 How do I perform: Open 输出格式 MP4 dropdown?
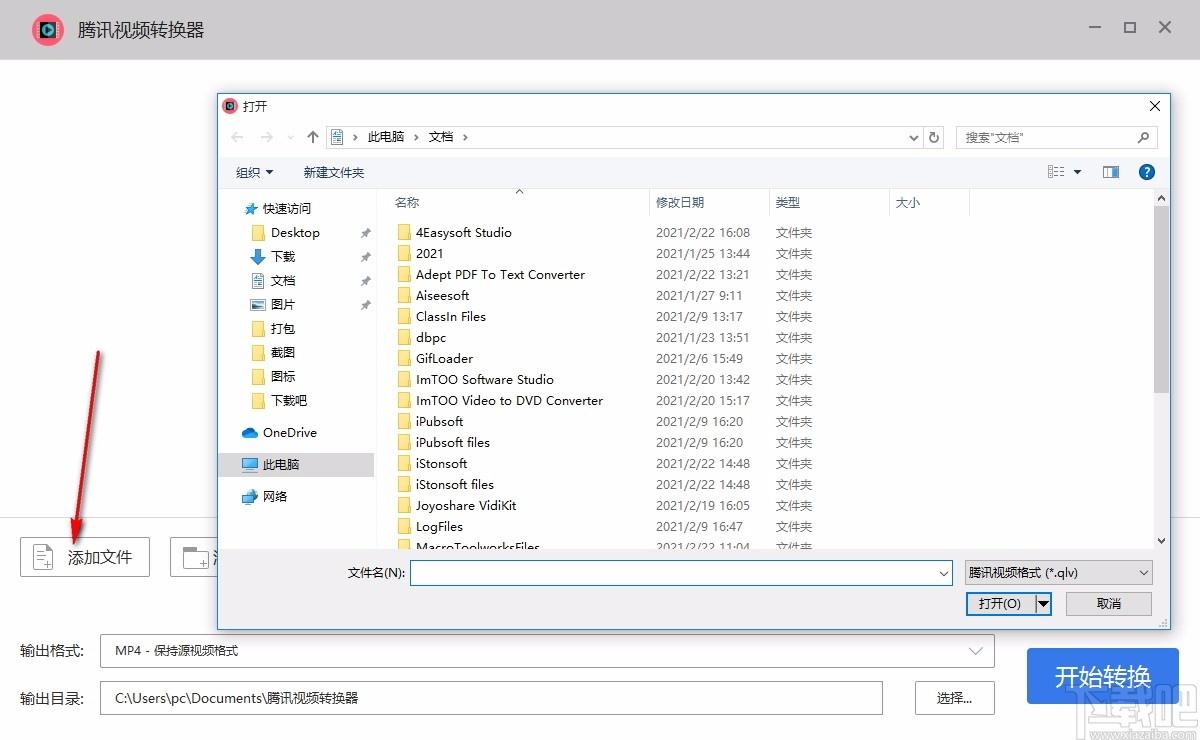click(x=547, y=651)
